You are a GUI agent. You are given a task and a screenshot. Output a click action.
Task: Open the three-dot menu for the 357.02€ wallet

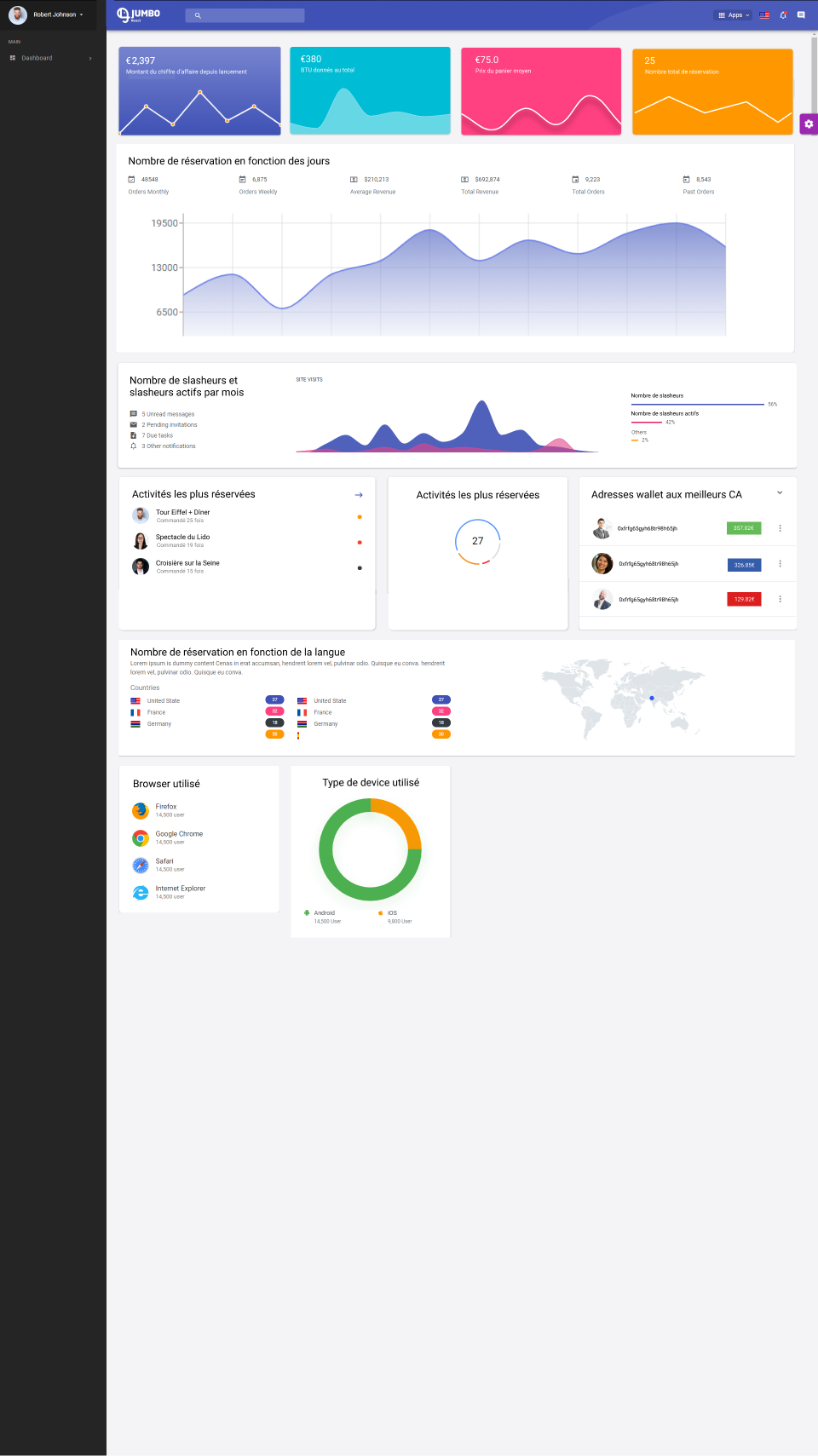click(x=780, y=528)
